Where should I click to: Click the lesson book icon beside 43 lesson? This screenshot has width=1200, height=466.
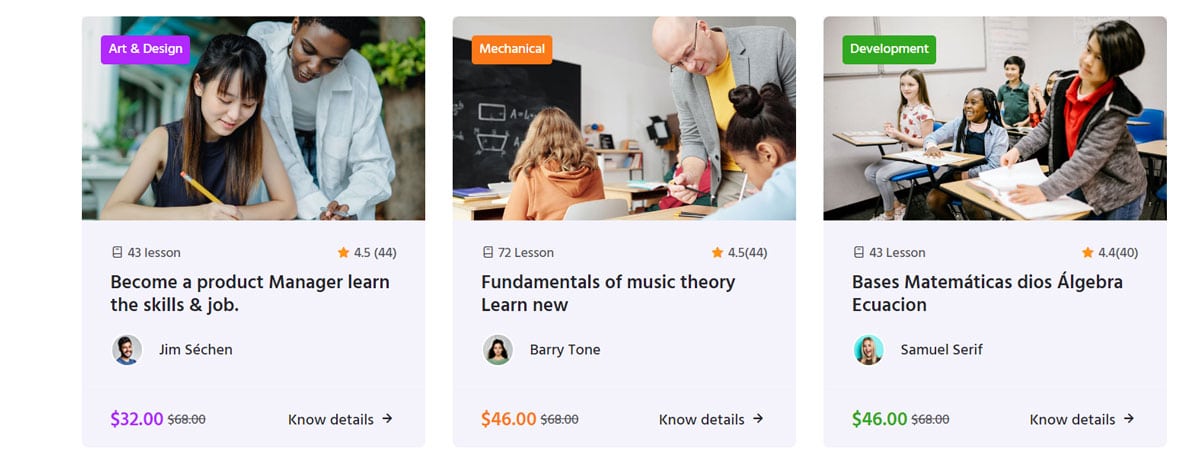pos(117,253)
